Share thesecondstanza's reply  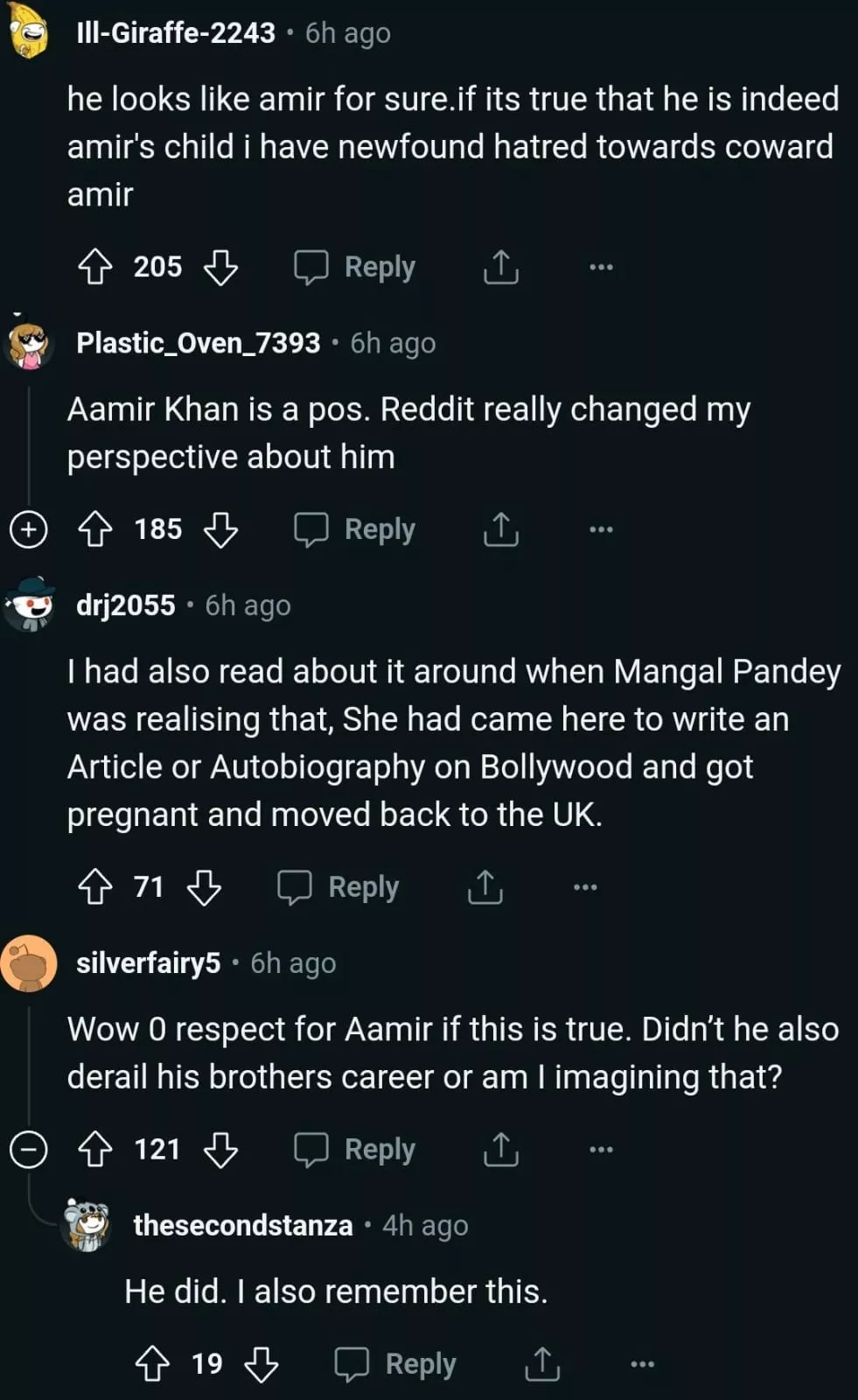coord(541,1363)
